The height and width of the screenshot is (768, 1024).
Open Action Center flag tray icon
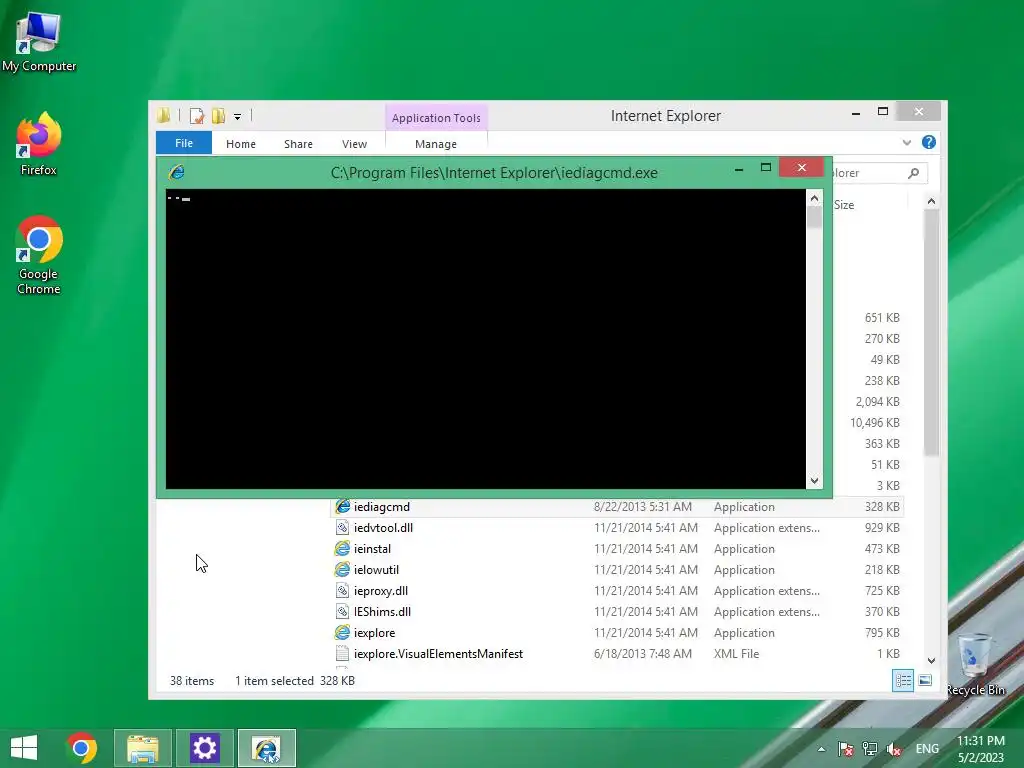point(846,748)
